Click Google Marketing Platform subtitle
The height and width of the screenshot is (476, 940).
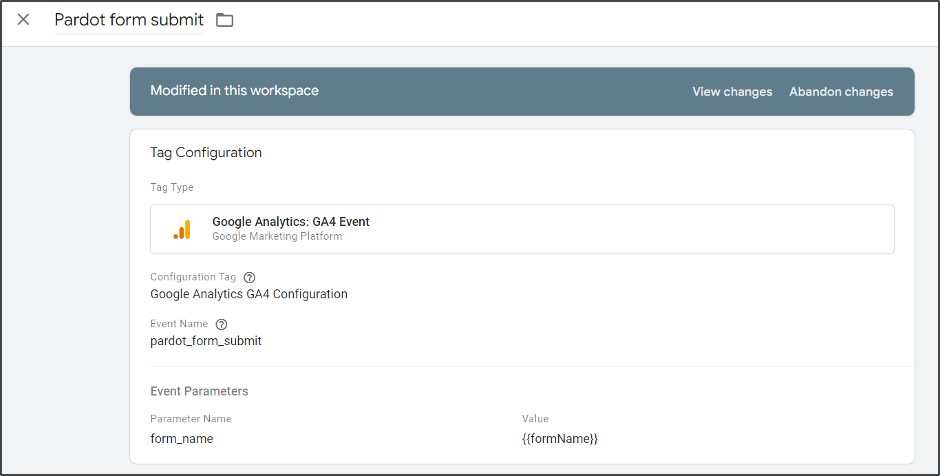(277, 236)
